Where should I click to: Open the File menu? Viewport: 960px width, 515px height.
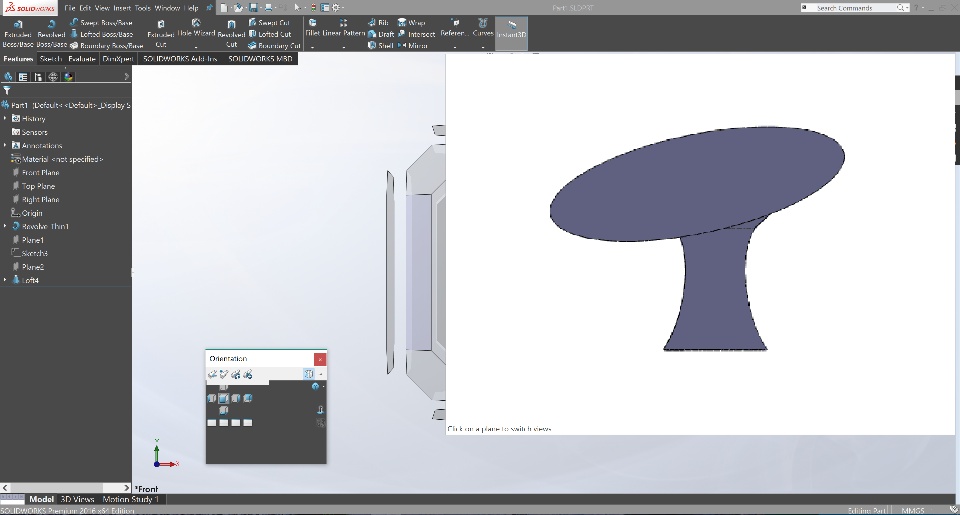click(x=70, y=8)
